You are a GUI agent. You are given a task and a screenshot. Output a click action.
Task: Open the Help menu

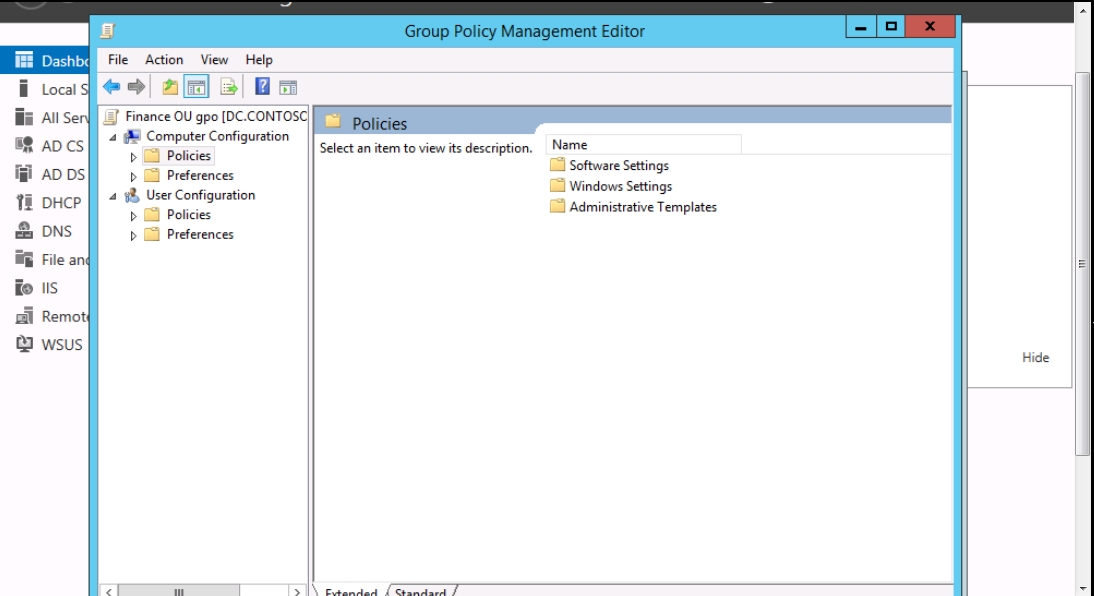tap(259, 60)
